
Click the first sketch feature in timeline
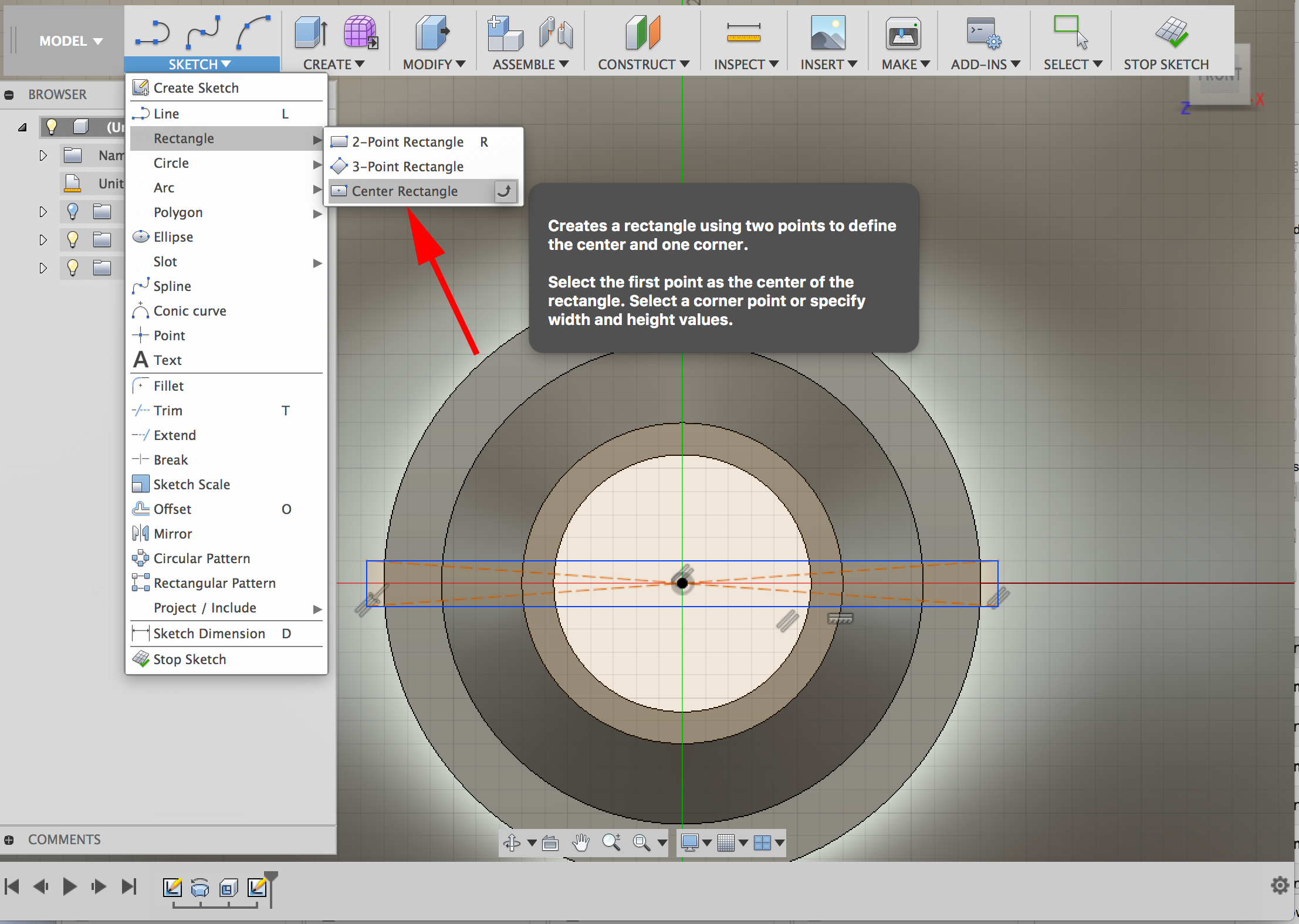point(172,888)
